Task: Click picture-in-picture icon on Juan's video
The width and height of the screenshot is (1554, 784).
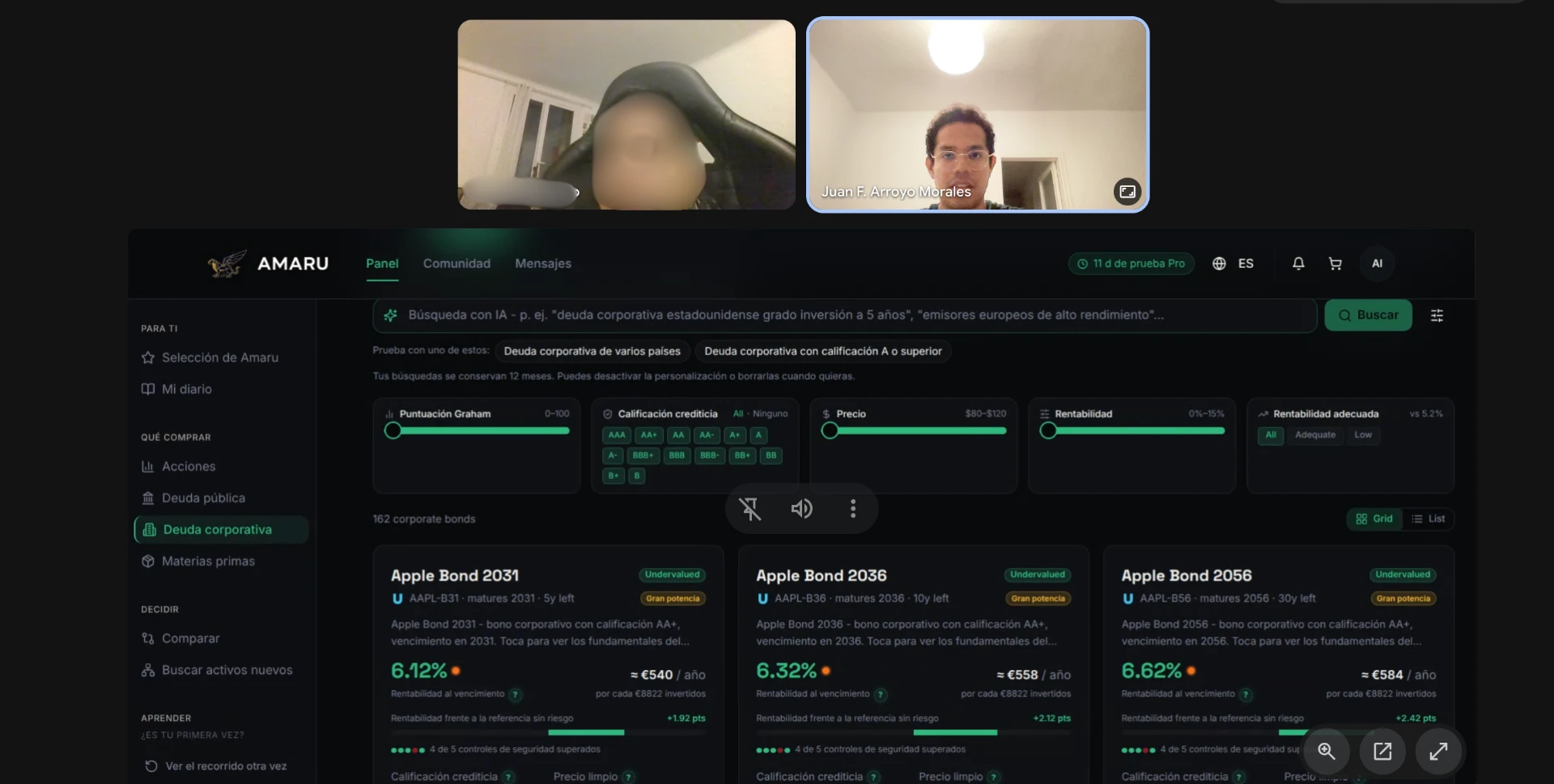Action: 1127,192
